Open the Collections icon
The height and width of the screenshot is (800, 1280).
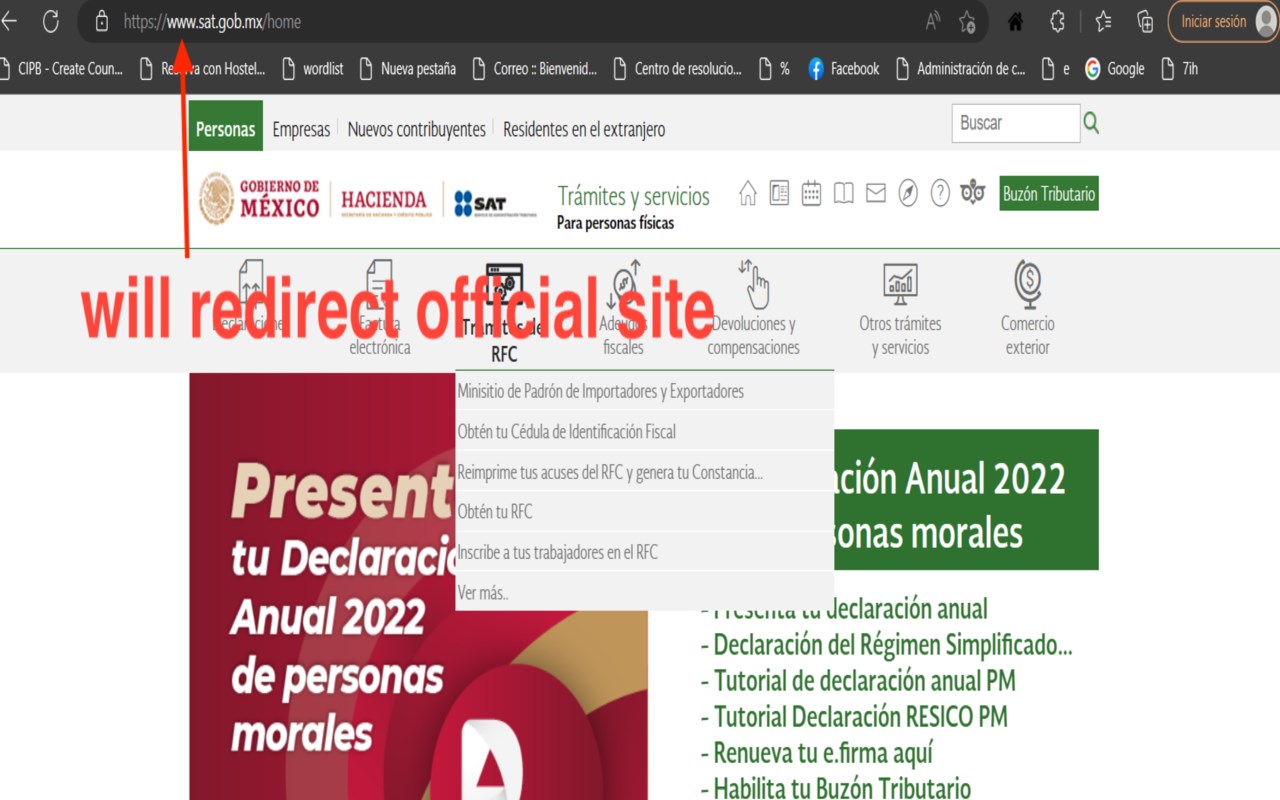pyautogui.click(x=1145, y=21)
